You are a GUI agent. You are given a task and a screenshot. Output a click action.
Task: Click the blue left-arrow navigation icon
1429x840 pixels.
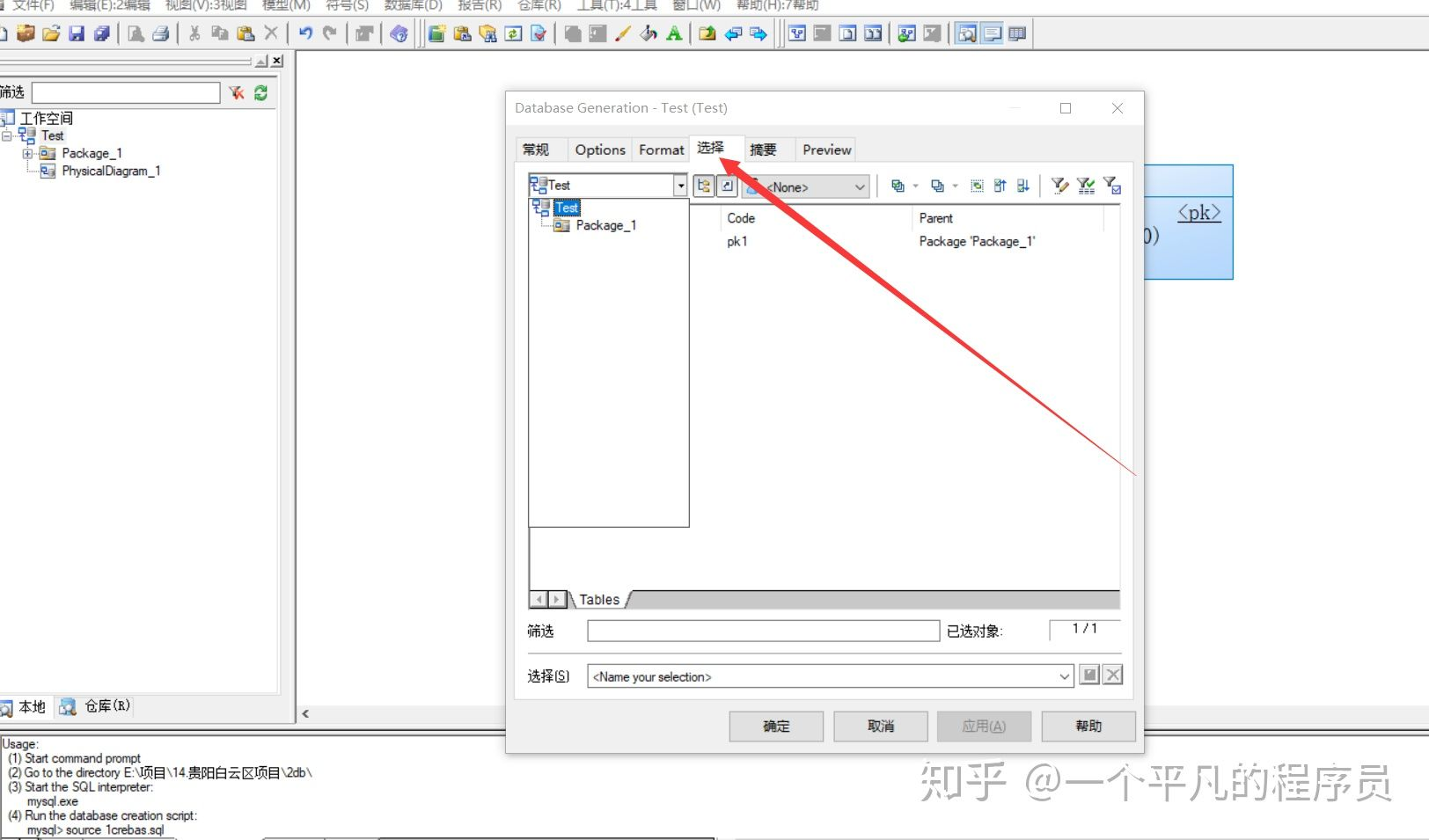pyautogui.click(x=733, y=34)
